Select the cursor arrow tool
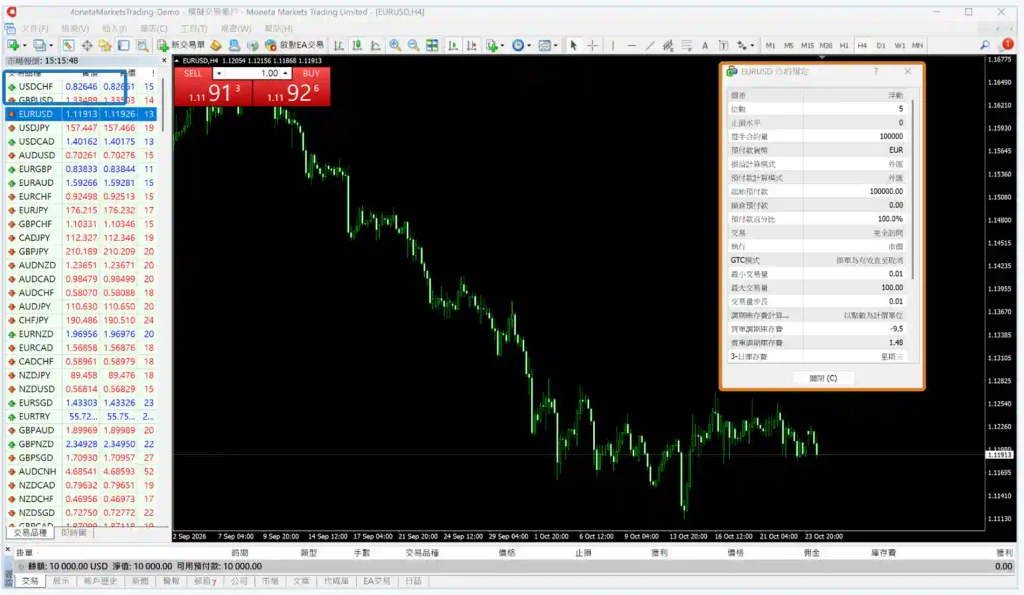Screen dimensions: 1024x595 tap(573, 45)
